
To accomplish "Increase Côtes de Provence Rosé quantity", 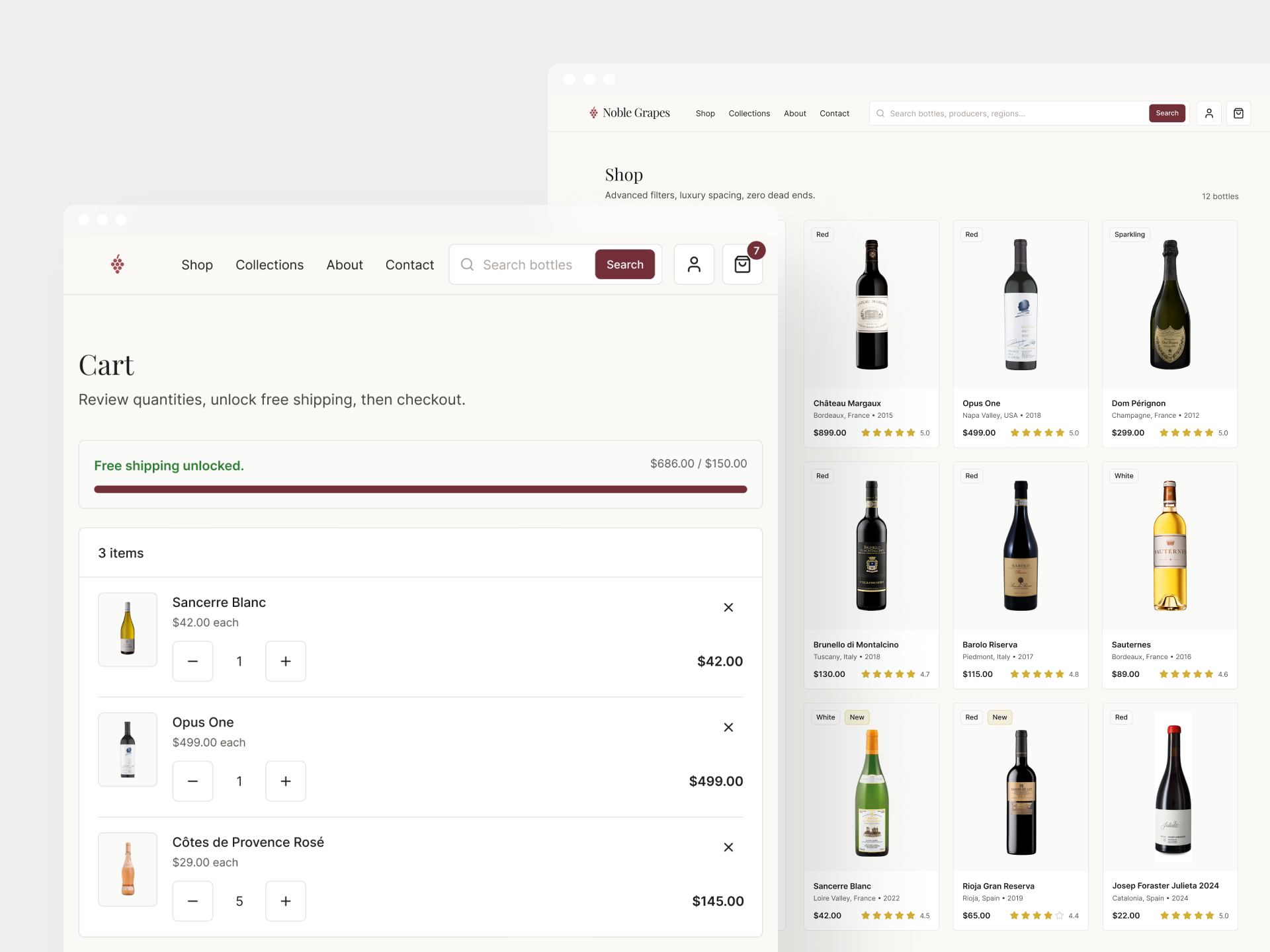I will coord(286,901).
